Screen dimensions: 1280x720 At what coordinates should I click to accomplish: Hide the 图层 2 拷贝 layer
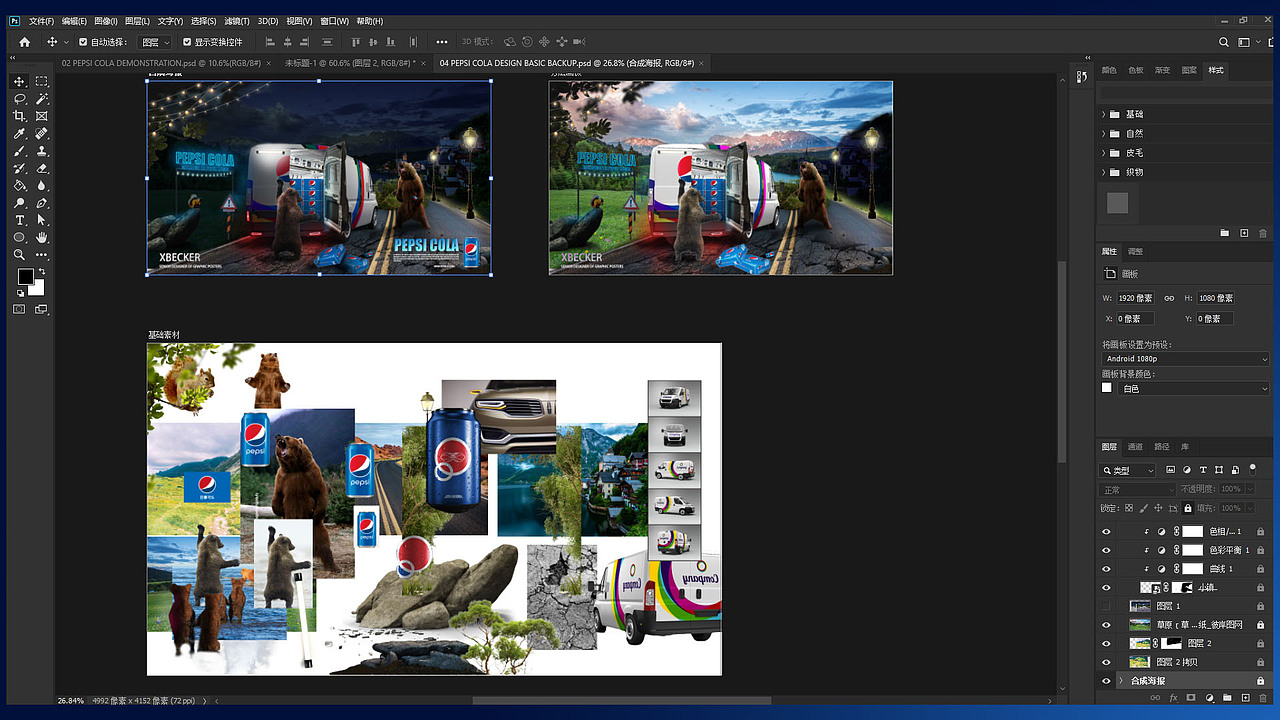(x=1106, y=662)
